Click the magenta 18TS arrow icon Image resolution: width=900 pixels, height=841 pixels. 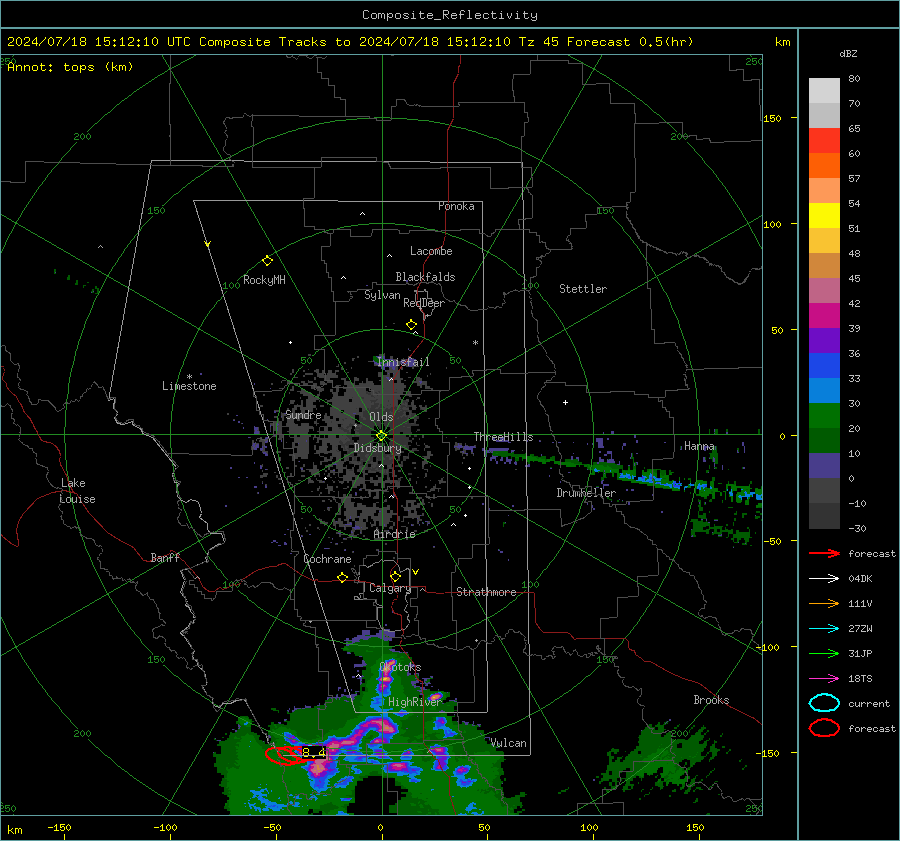[824, 679]
